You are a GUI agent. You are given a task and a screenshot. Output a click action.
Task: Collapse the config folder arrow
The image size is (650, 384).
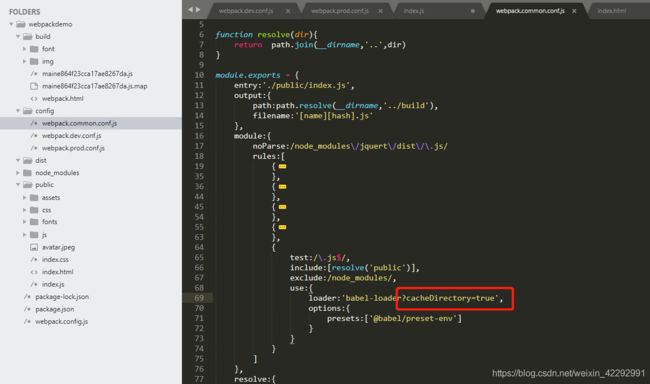18,111
